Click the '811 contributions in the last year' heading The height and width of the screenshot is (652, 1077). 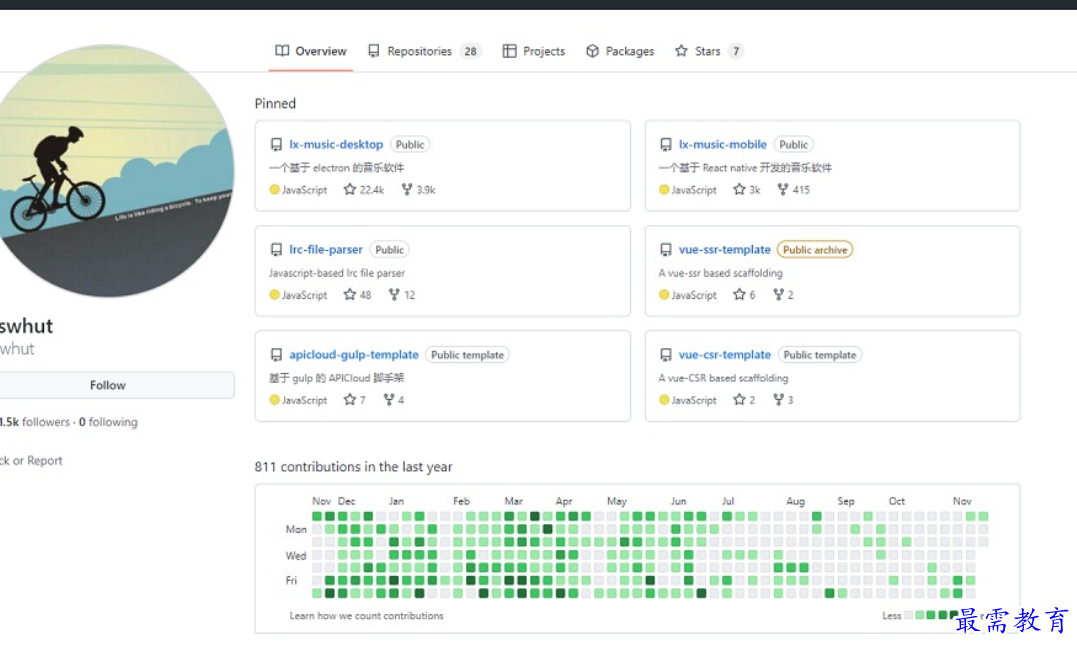coord(353,466)
